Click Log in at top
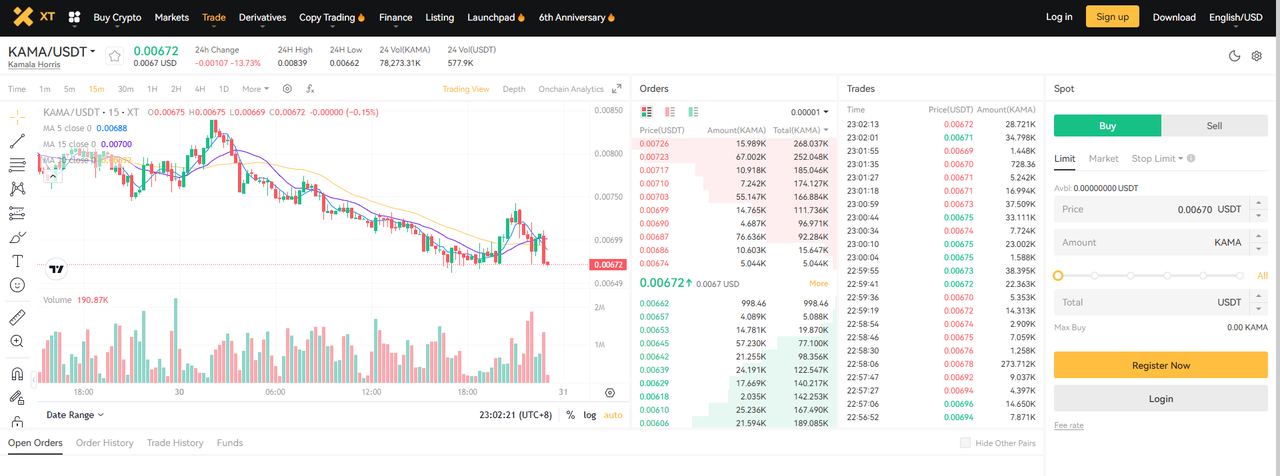 (x=1058, y=17)
